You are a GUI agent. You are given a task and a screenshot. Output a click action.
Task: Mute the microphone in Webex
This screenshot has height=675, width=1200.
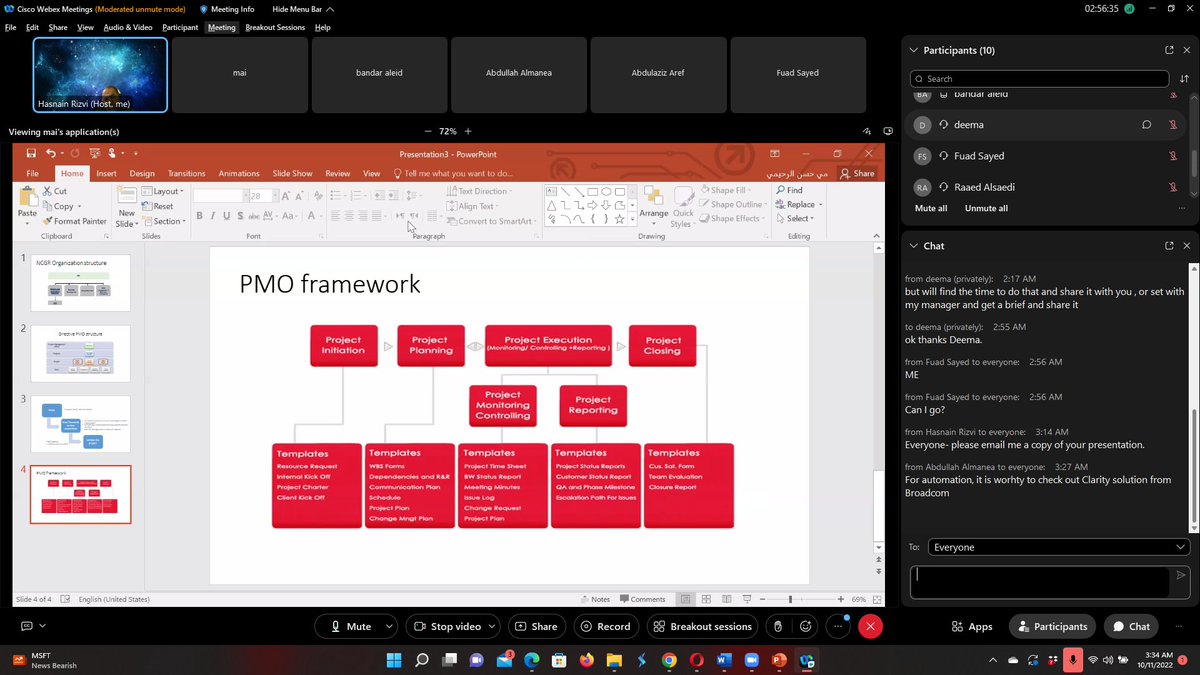point(349,626)
